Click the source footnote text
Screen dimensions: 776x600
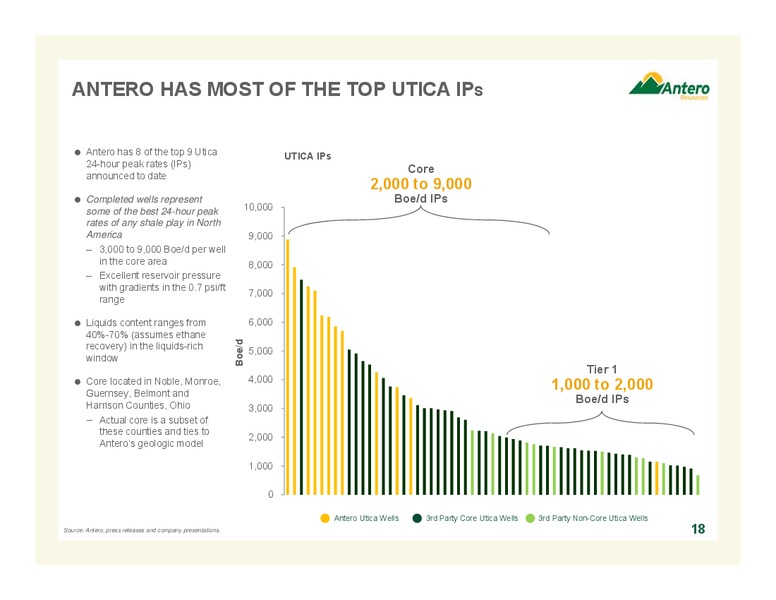click(x=142, y=530)
